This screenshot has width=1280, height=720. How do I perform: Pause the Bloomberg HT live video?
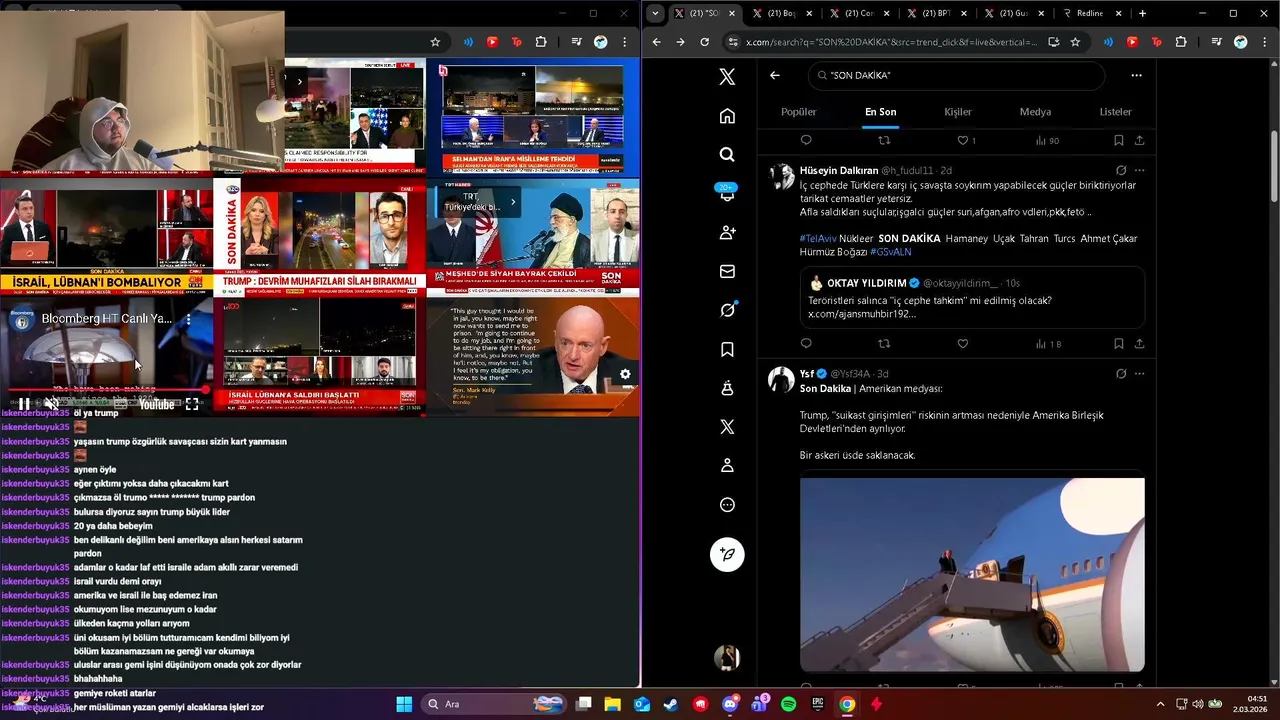[x=24, y=405]
